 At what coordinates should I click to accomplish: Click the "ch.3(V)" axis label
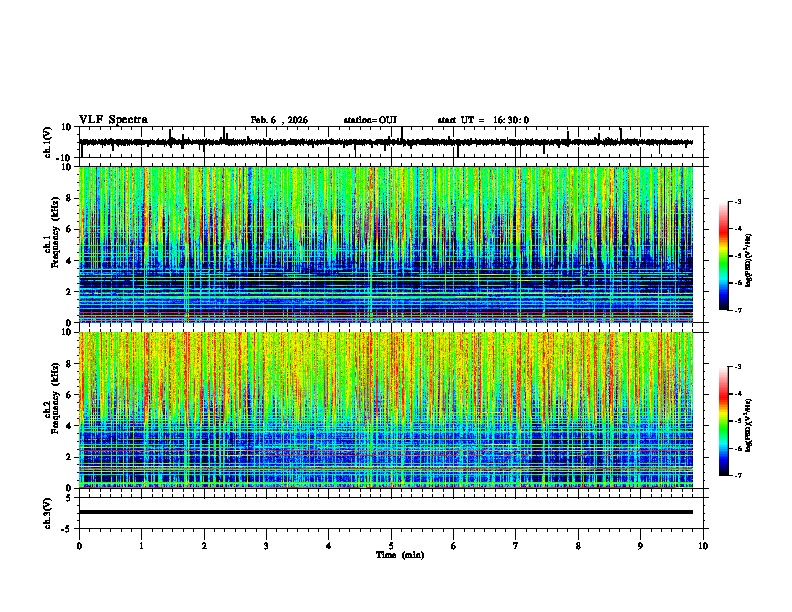click(48, 513)
